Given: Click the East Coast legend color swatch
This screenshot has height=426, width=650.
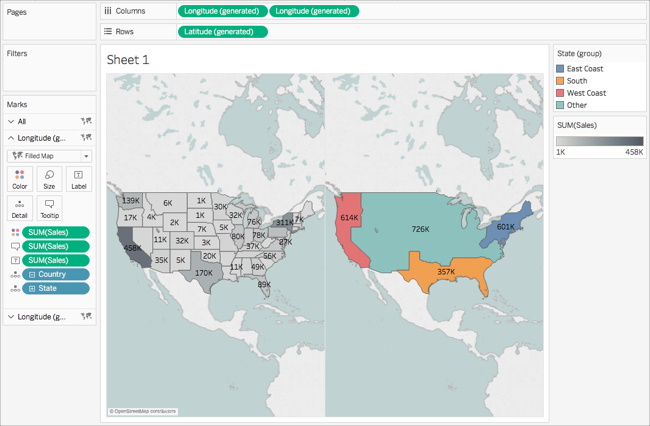Looking at the screenshot, I should [x=560, y=69].
